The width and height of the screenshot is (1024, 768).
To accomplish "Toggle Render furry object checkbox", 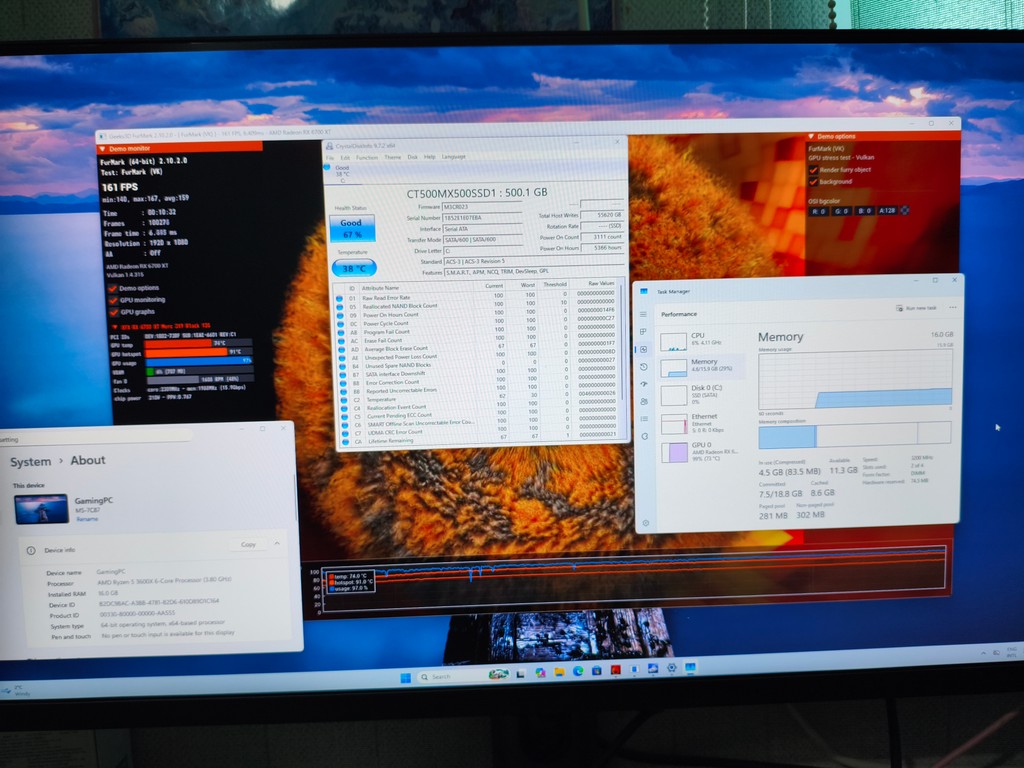I will point(814,170).
